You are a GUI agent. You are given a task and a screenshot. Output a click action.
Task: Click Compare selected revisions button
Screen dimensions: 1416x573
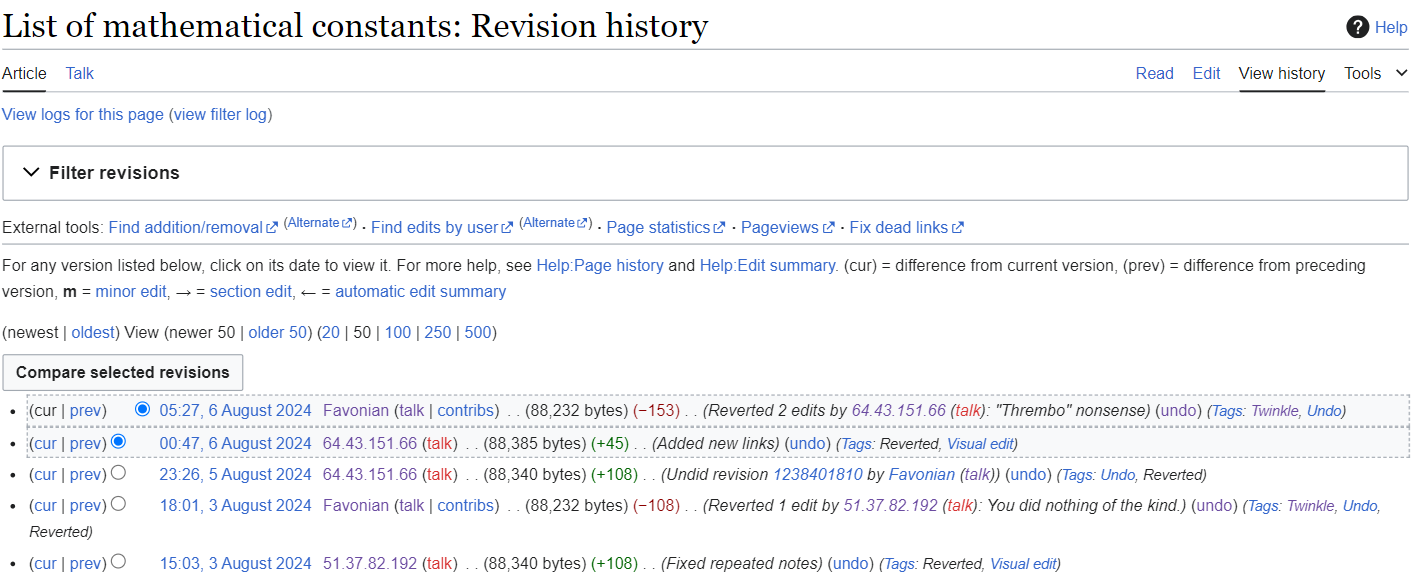tap(123, 372)
